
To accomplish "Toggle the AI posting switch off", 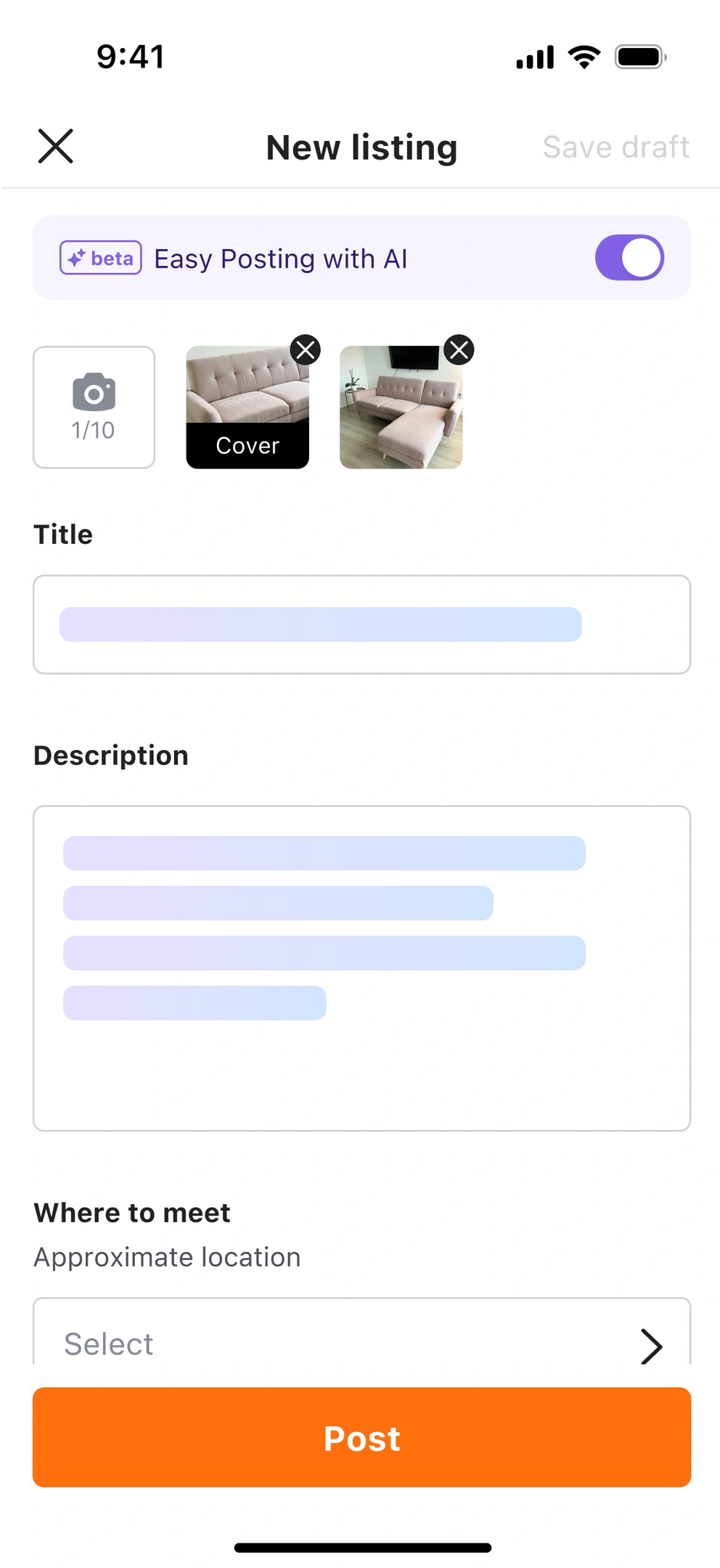I will coord(629,257).
